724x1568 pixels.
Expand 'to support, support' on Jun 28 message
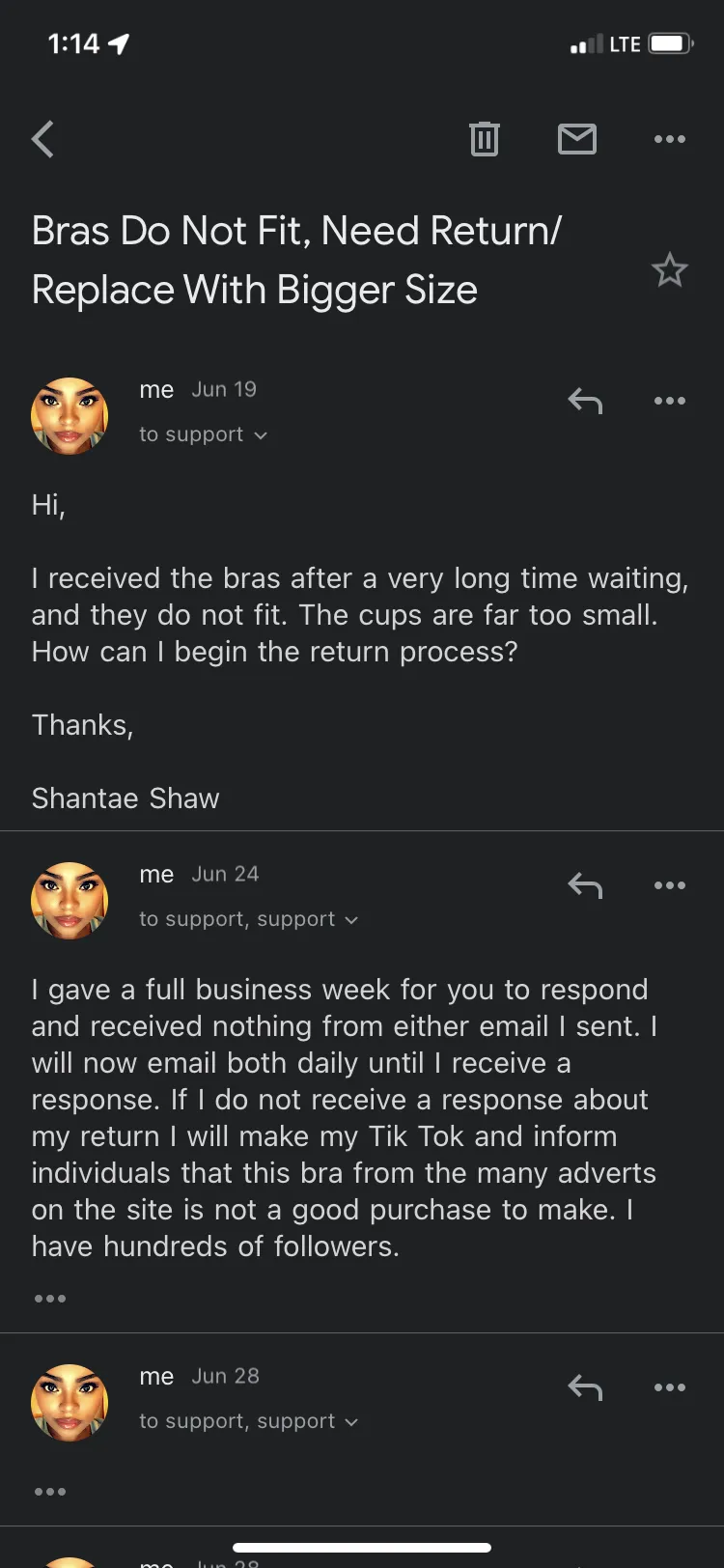[x=249, y=1421]
